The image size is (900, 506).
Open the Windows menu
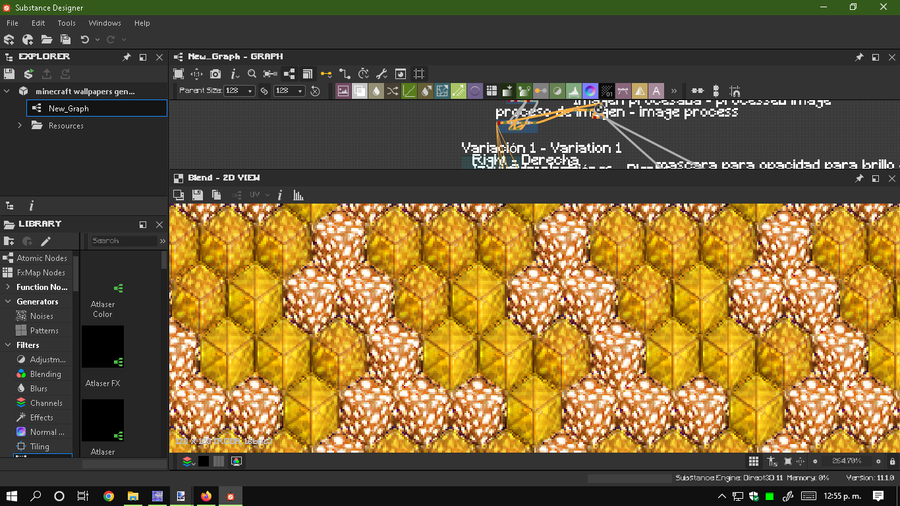point(104,23)
